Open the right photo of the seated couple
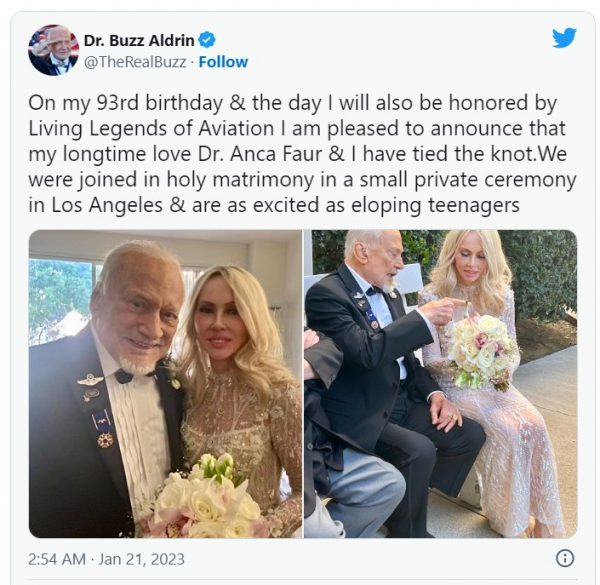 440,384
